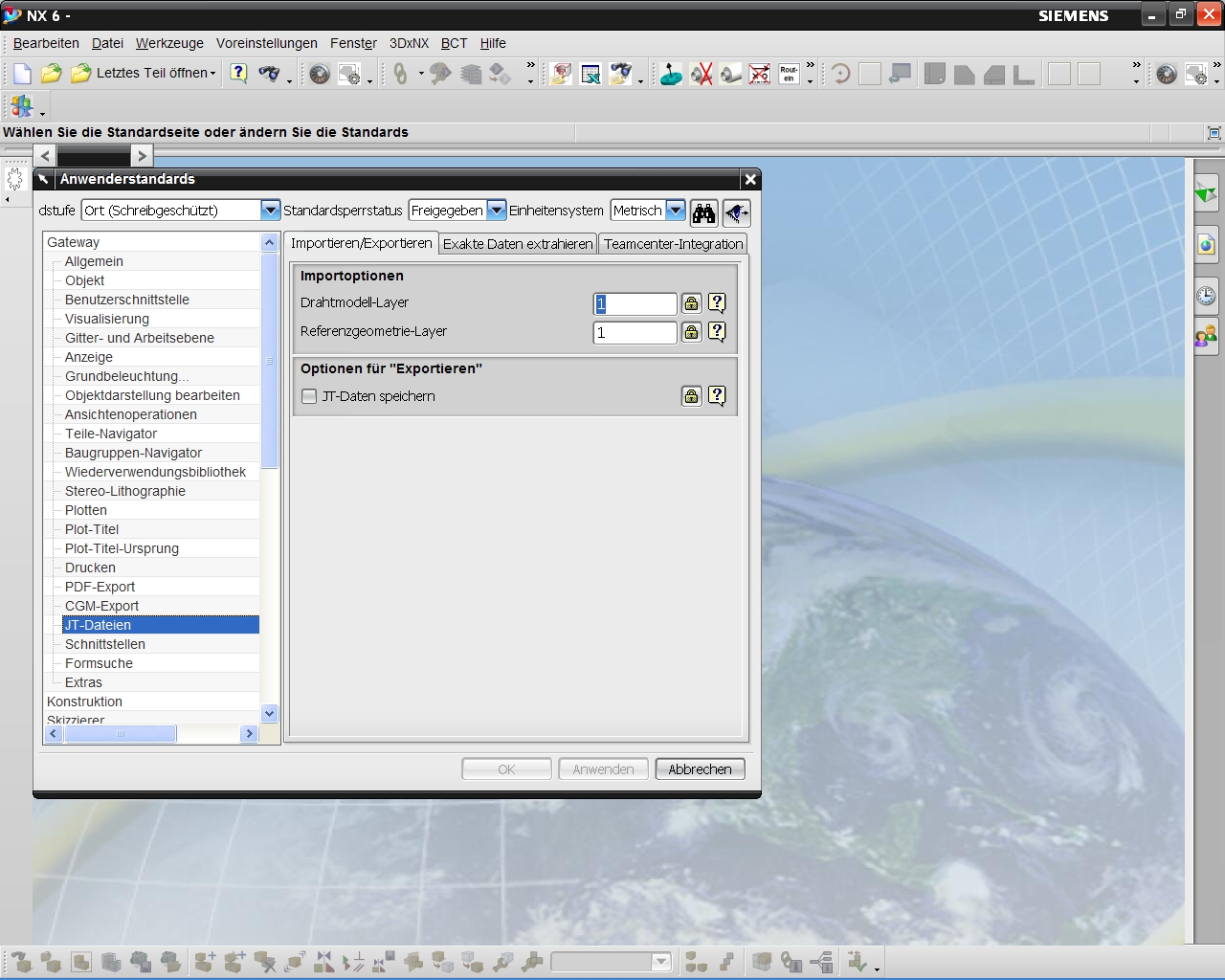This screenshot has height=980, width=1225.
Task: Click help icon for Referenzgeometrie-Layer
Action: point(717,332)
